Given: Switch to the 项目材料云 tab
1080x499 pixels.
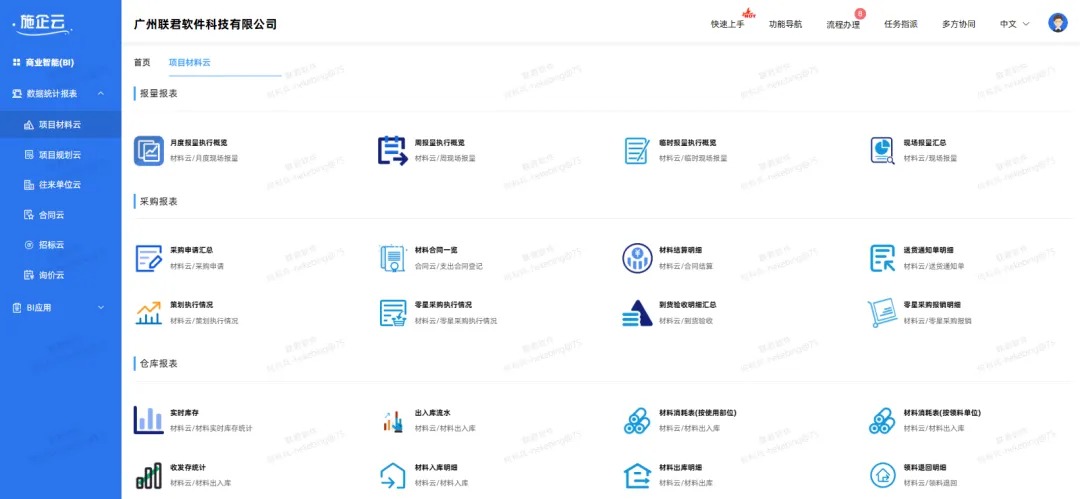Looking at the screenshot, I should coord(189,63).
